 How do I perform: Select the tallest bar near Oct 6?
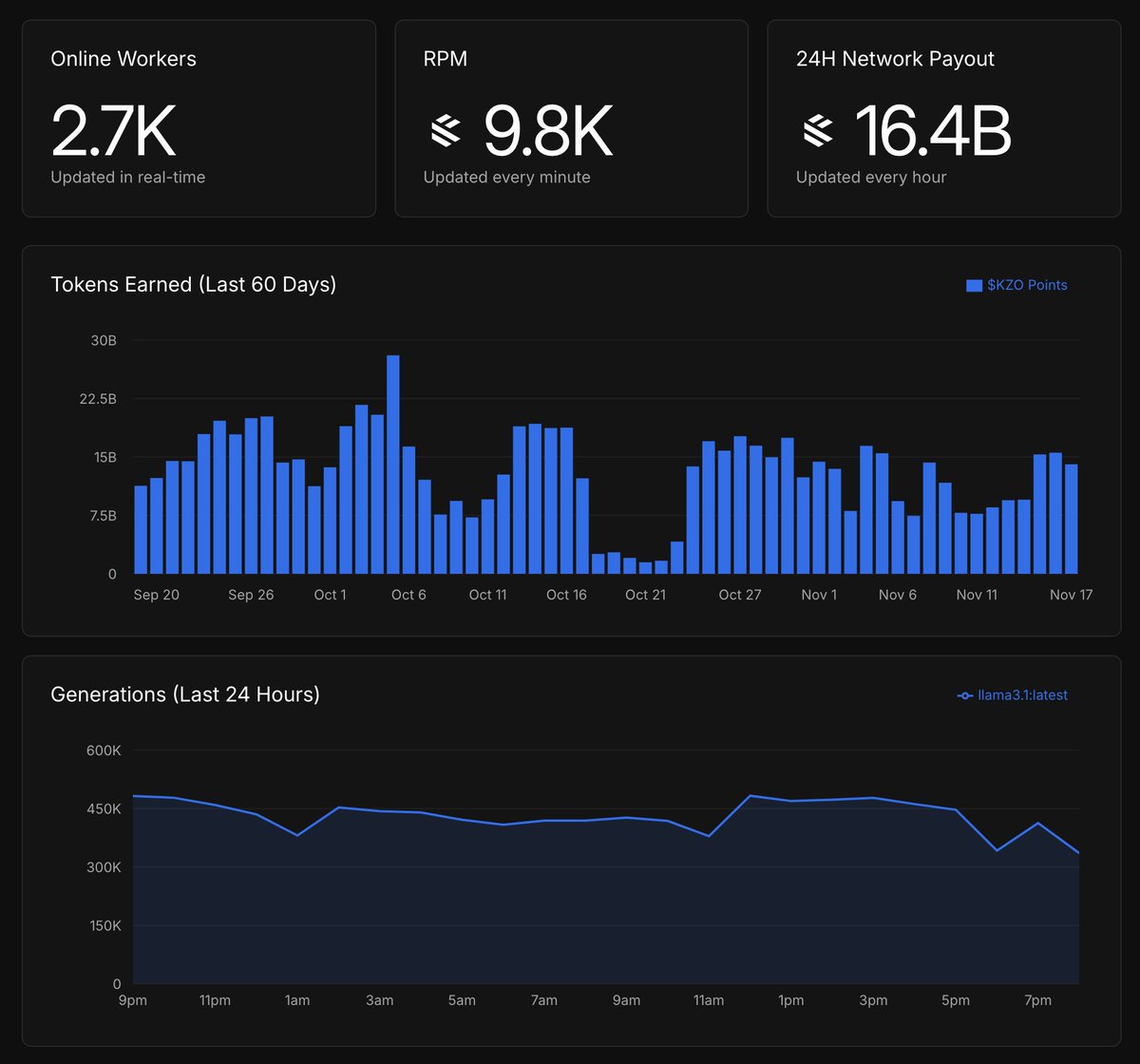pos(392,456)
